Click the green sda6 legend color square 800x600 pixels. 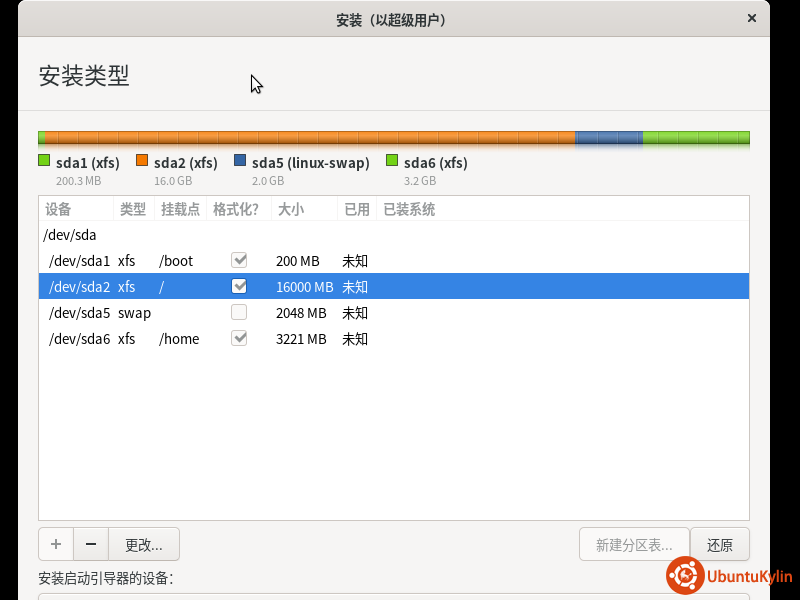pyautogui.click(x=392, y=161)
